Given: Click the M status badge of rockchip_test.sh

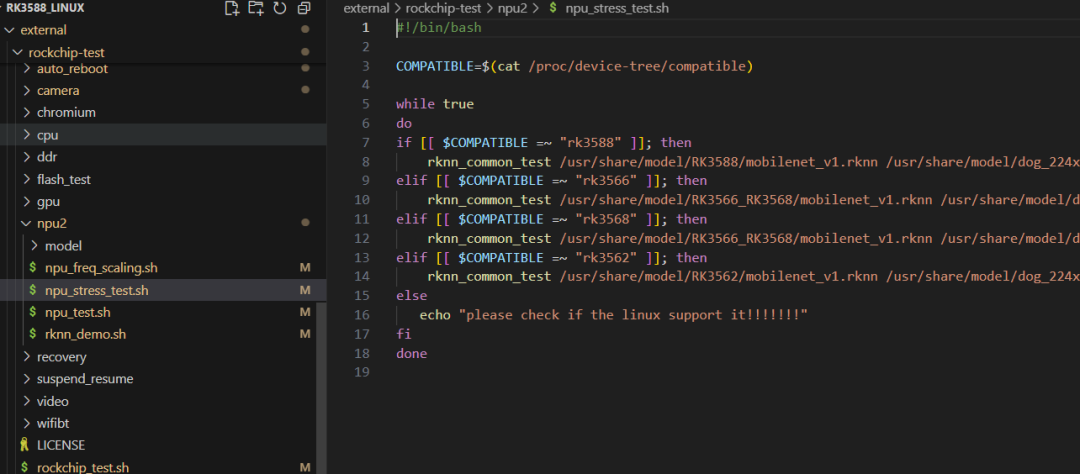Looking at the screenshot, I should [x=305, y=468].
